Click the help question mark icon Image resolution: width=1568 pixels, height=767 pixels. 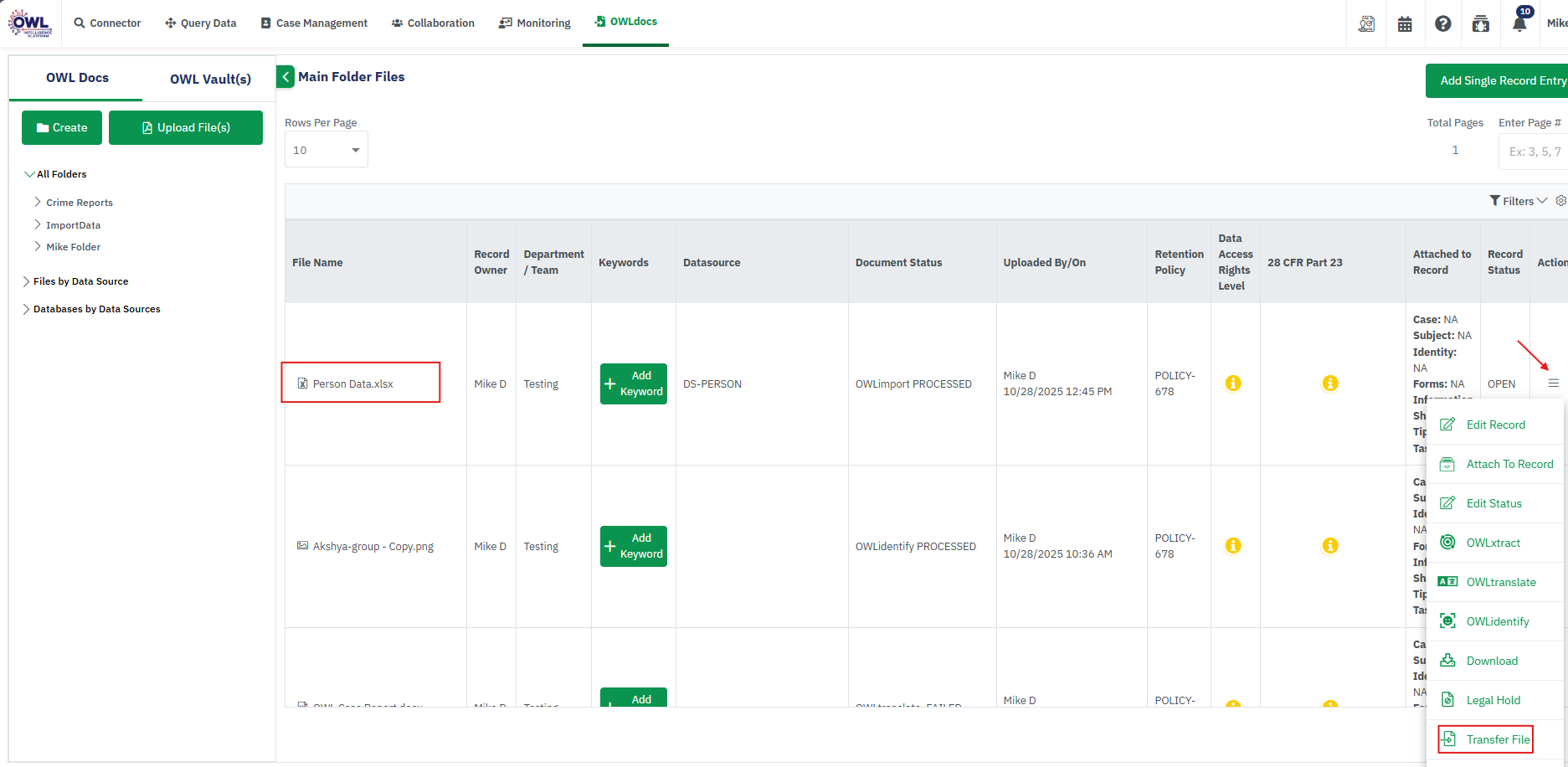coord(1442,23)
